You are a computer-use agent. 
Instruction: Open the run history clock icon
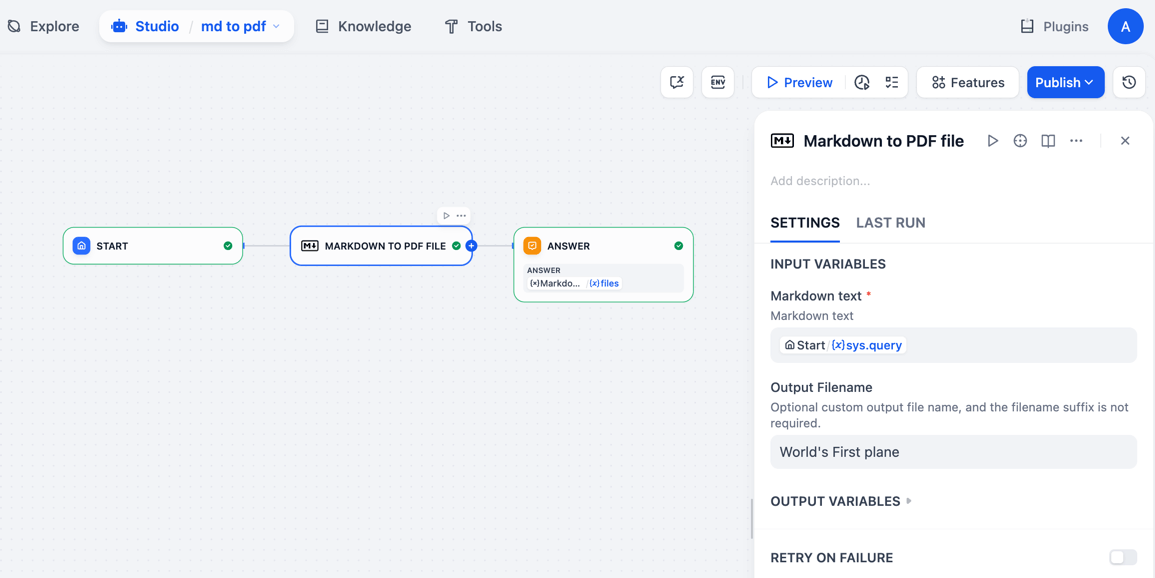pyautogui.click(x=862, y=82)
